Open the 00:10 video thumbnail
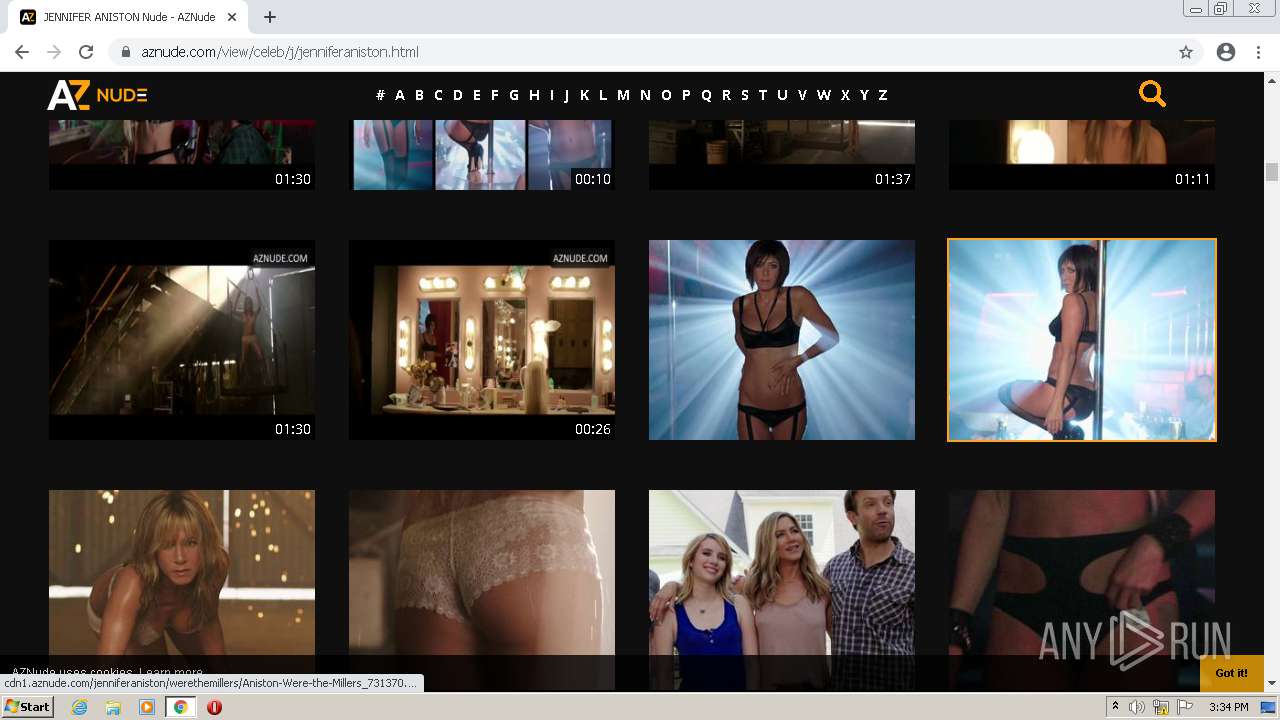This screenshot has width=1280, height=720. [x=482, y=155]
